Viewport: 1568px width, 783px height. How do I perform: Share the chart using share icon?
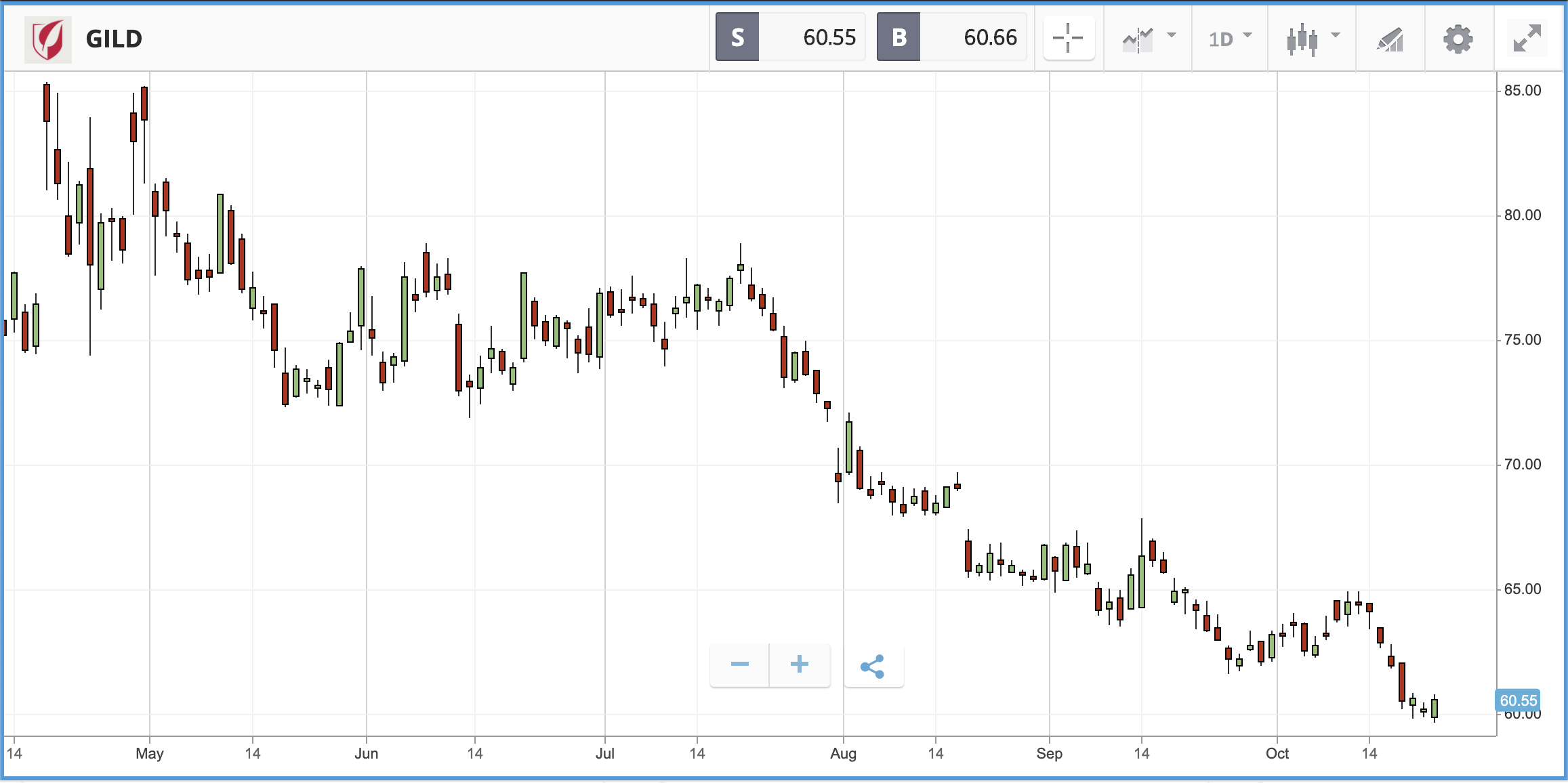873,666
